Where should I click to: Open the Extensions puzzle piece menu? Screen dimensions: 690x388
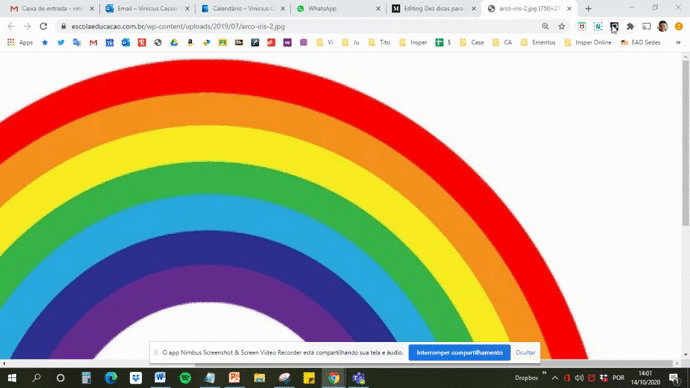click(x=630, y=26)
